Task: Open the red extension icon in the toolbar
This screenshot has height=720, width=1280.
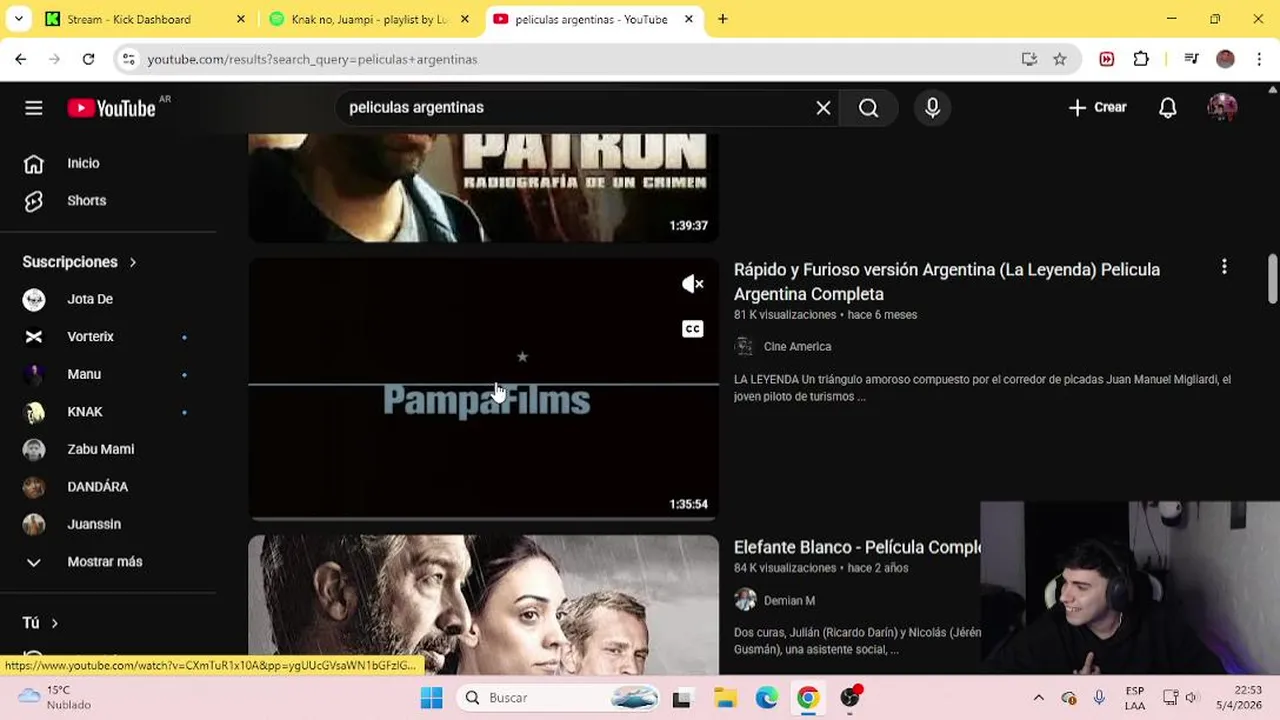Action: coord(1107,59)
